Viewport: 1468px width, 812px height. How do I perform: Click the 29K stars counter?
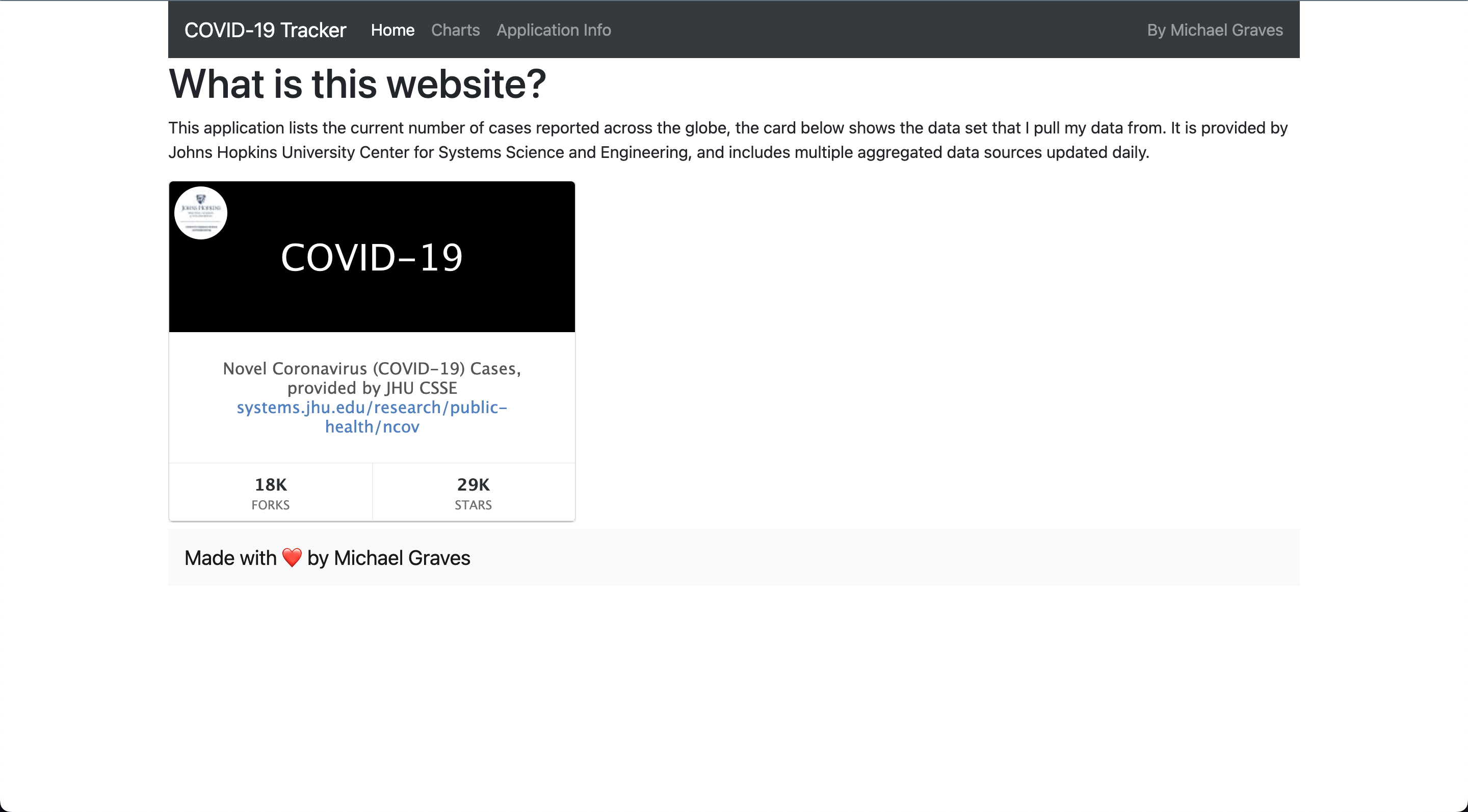coord(473,484)
